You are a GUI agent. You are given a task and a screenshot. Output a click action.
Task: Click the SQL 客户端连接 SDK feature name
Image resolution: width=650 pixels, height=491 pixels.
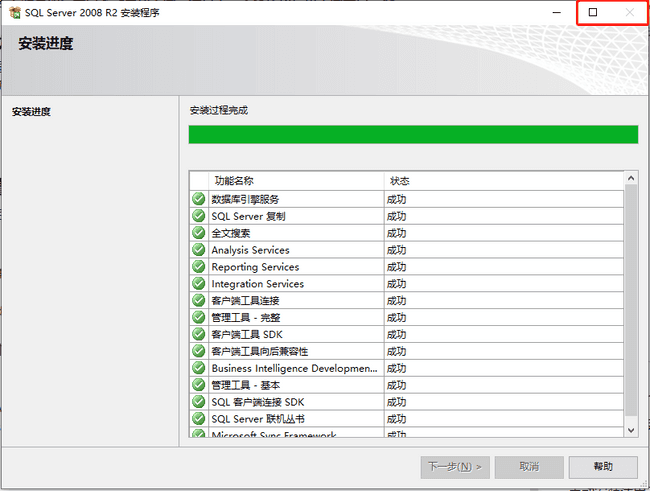click(258, 402)
